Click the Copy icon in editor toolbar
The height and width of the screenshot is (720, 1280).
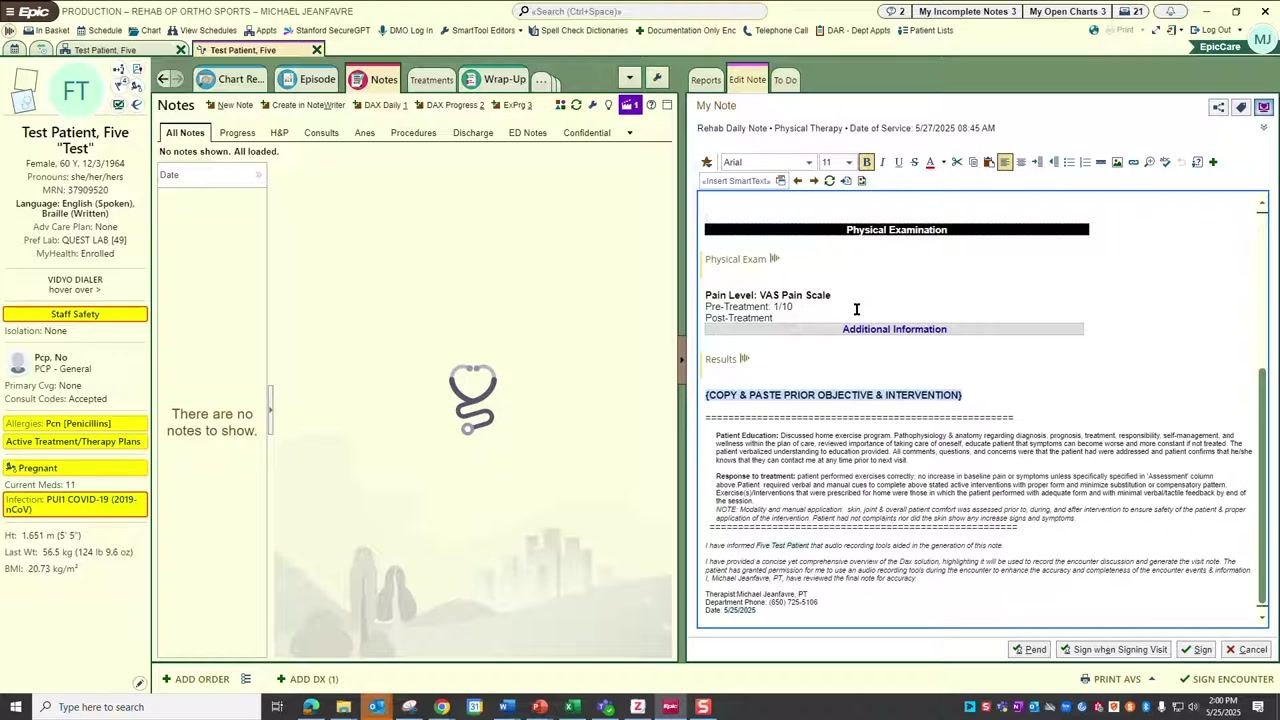click(x=973, y=162)
